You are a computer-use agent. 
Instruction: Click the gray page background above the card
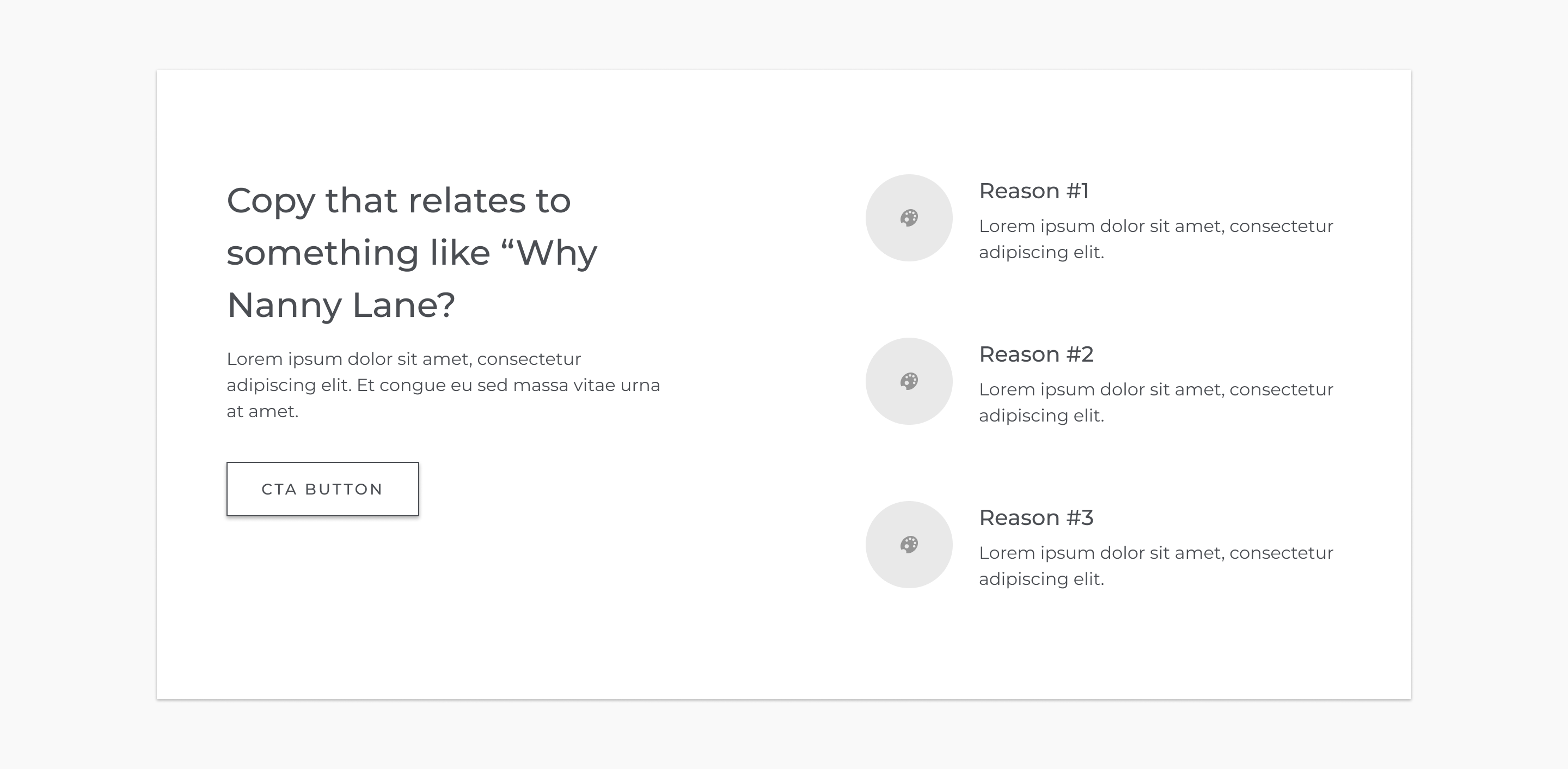click(784, 33)
